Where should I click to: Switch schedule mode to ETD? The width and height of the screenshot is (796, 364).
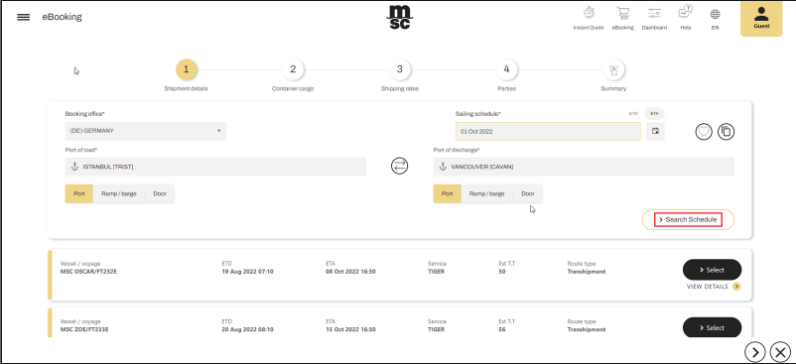633,114
